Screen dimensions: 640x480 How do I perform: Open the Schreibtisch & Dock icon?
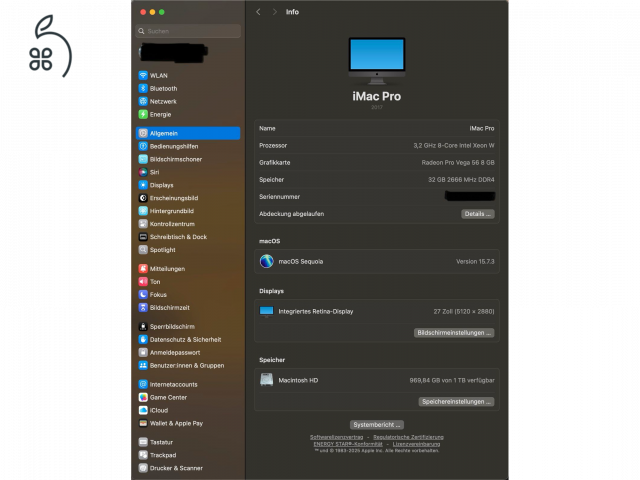pyautogui.click(x=143, y=237)
